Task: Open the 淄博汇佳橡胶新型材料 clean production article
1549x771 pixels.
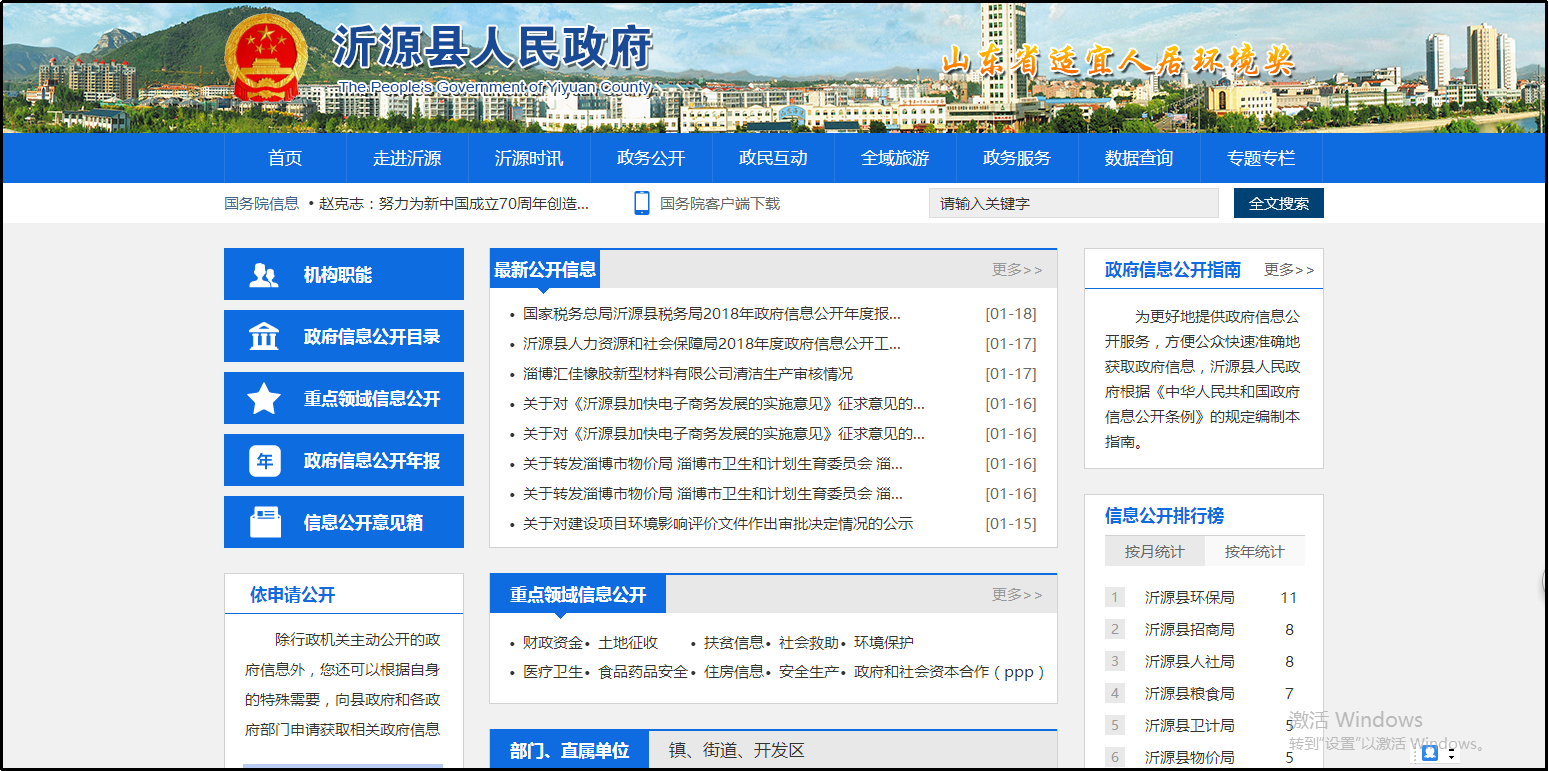Action: click(x=687, y=374)
